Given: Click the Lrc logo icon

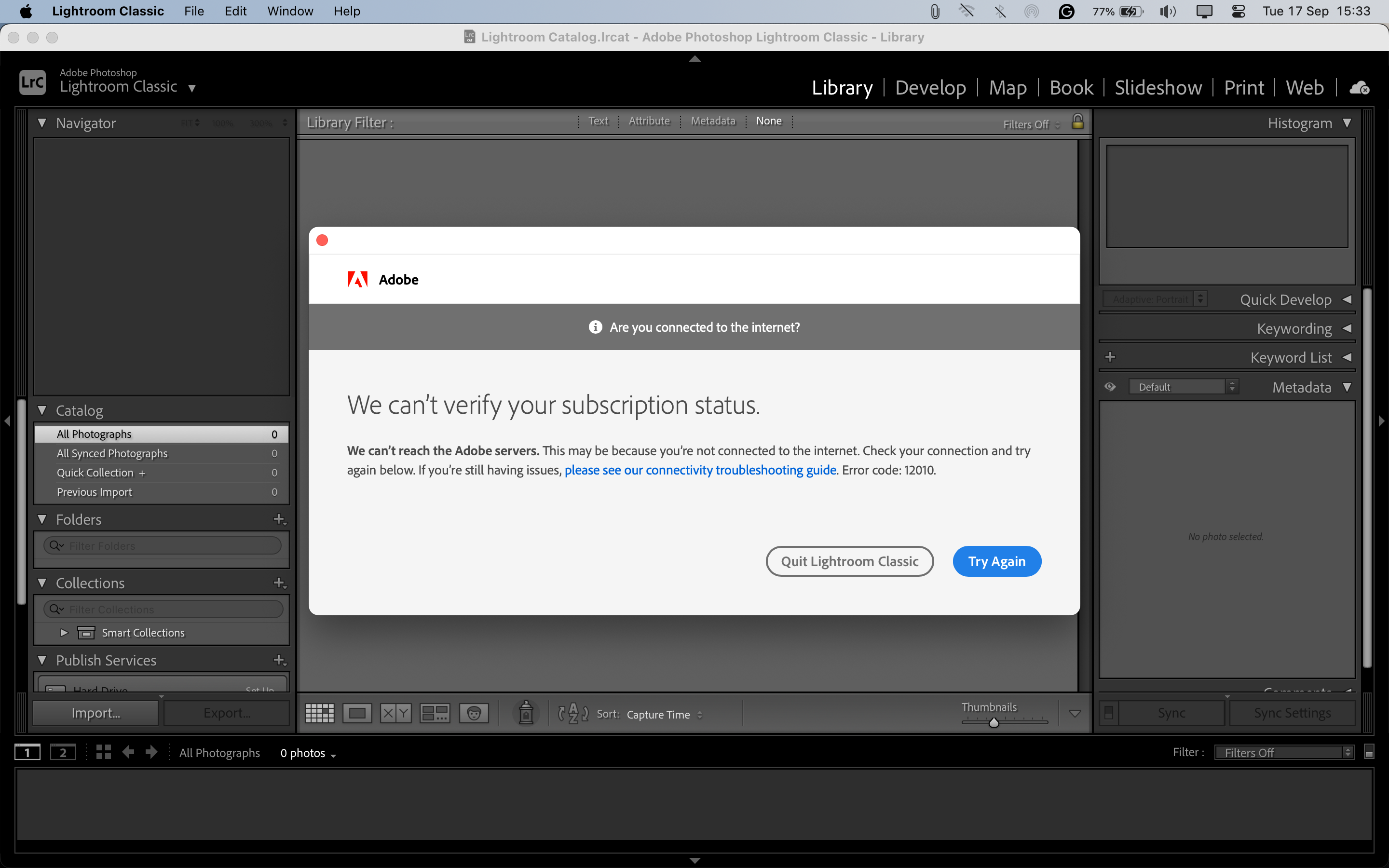Looking at the screenshot, I should coord(32,82).
